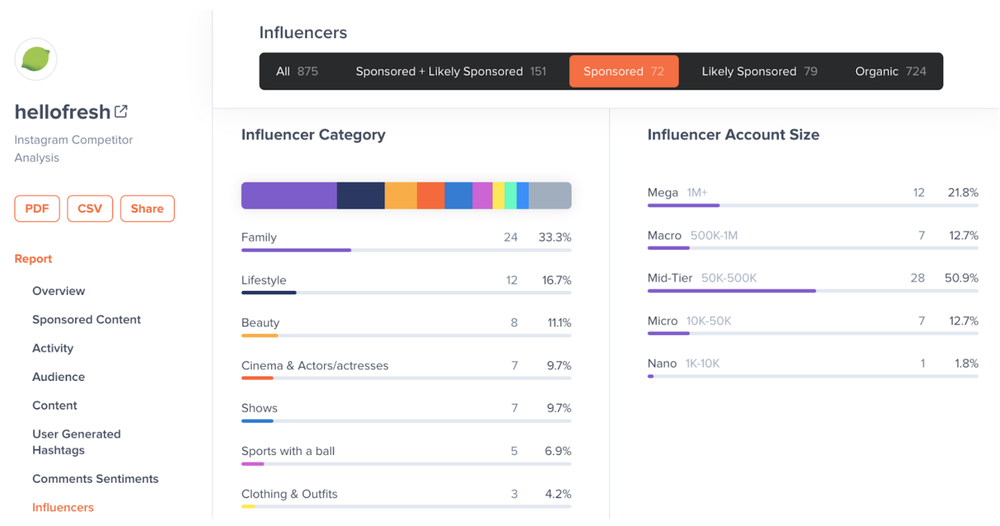Select the All 875 influencers tab
This screenshot has height=526, width=1000.
pos(297,71)
